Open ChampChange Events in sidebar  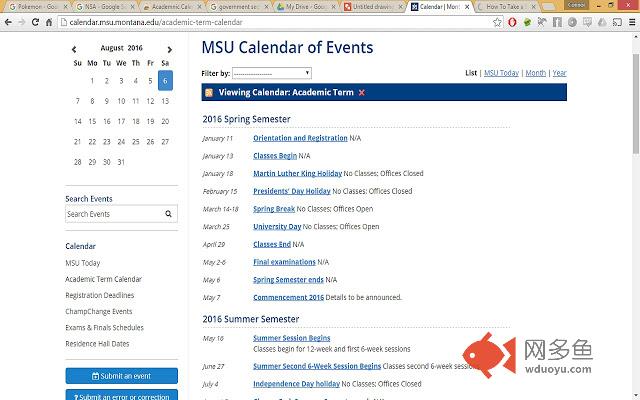coord(99,311)
